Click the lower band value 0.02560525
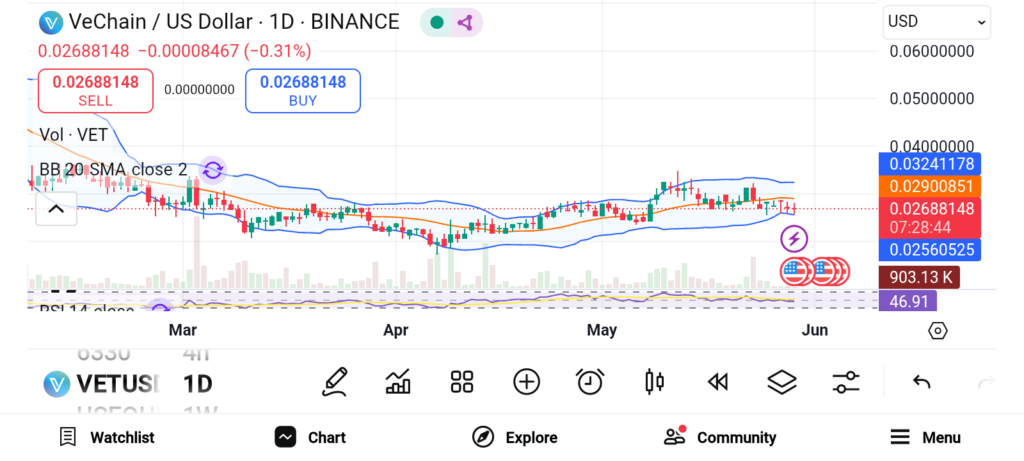The width and height of the screenshot is (1024, 461). pos(929,249)
